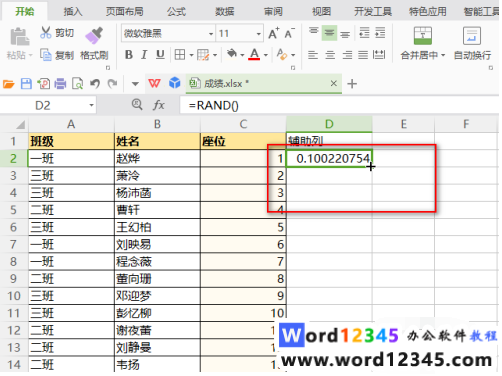Increase font size with A+ icon
Screen dimensions: 502x376
274,33
